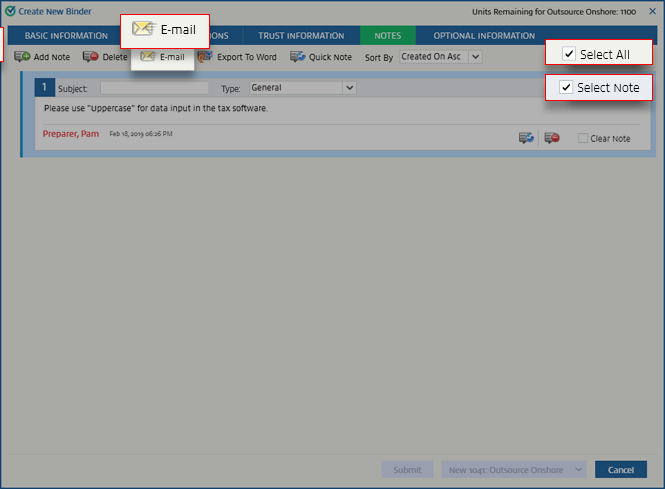The width and height of the screenshot is (665, 489).
Task: Close the Create New Binder dialog
Action: click(x=652, y=11)
